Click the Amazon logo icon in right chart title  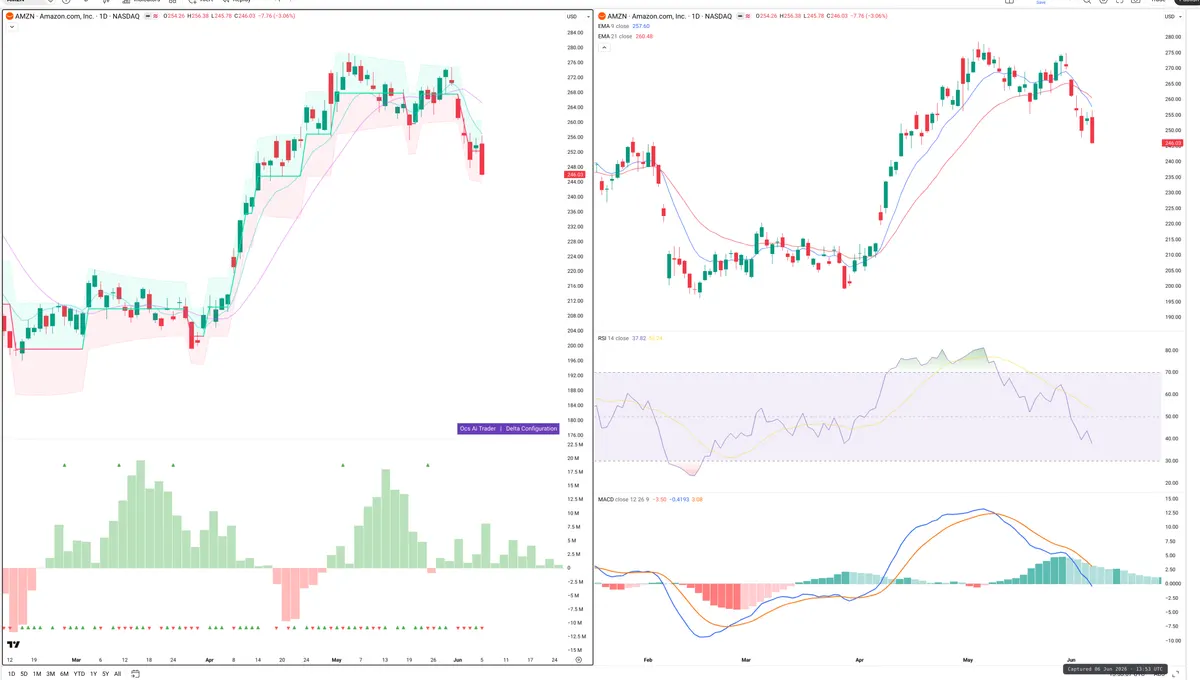[601, 16]
